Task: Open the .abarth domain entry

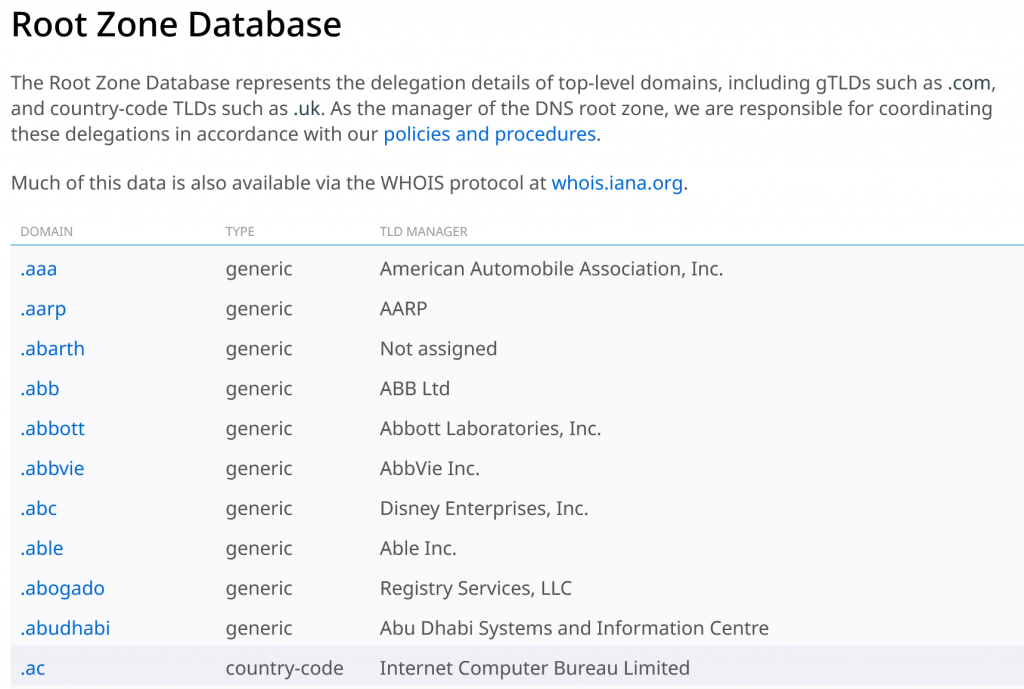Action: click(x=52, y=349)
